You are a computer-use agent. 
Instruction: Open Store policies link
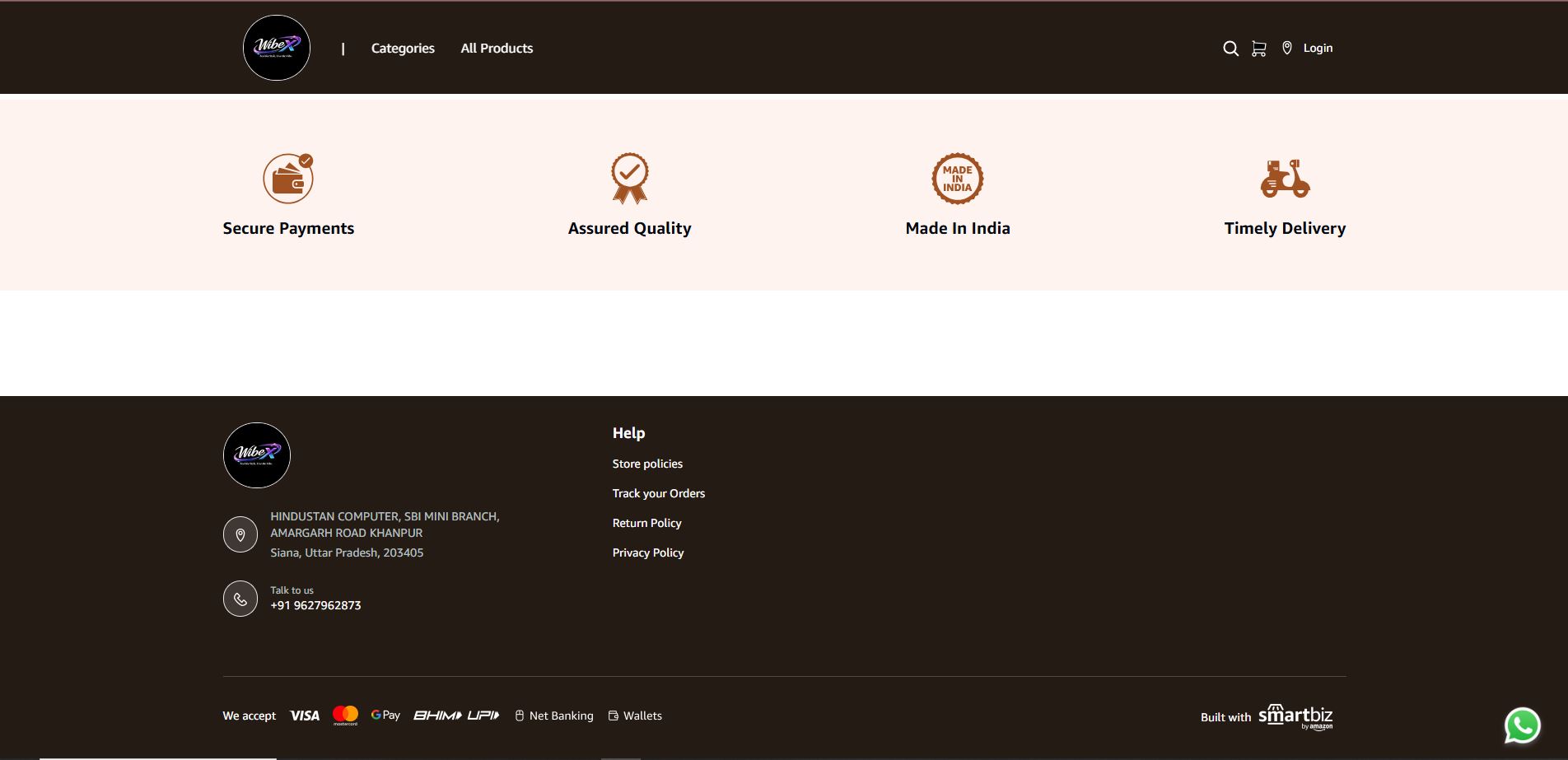coord(647,464)
